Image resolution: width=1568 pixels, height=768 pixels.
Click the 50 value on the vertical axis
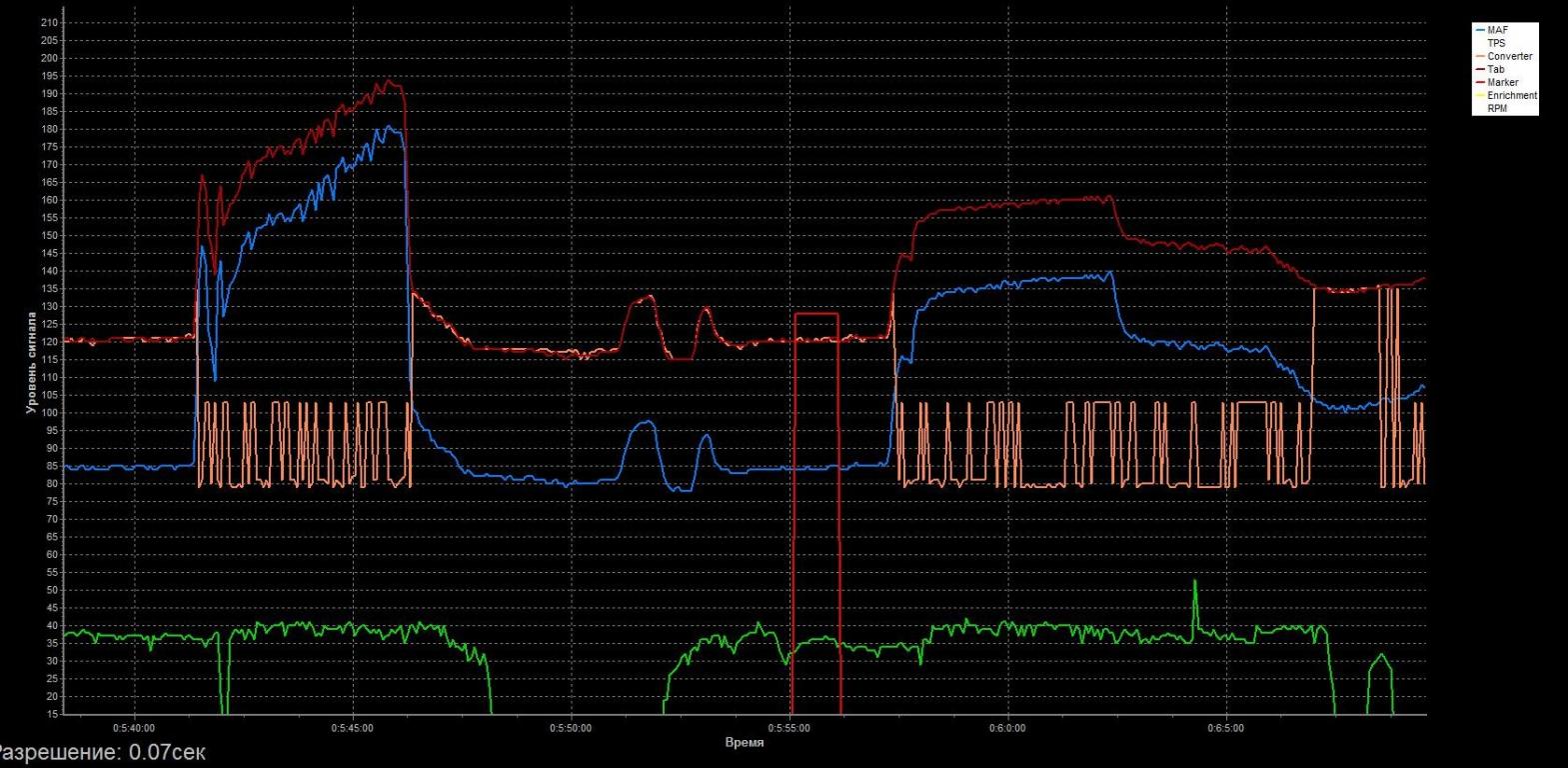53,591
